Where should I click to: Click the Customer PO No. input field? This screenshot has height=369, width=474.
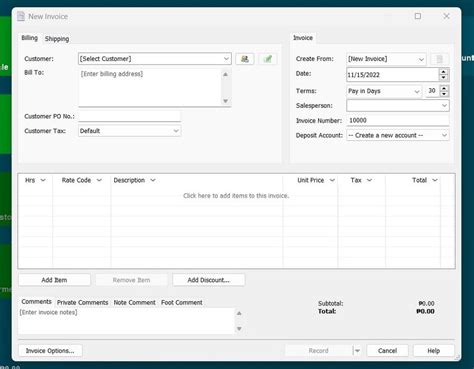129,116
